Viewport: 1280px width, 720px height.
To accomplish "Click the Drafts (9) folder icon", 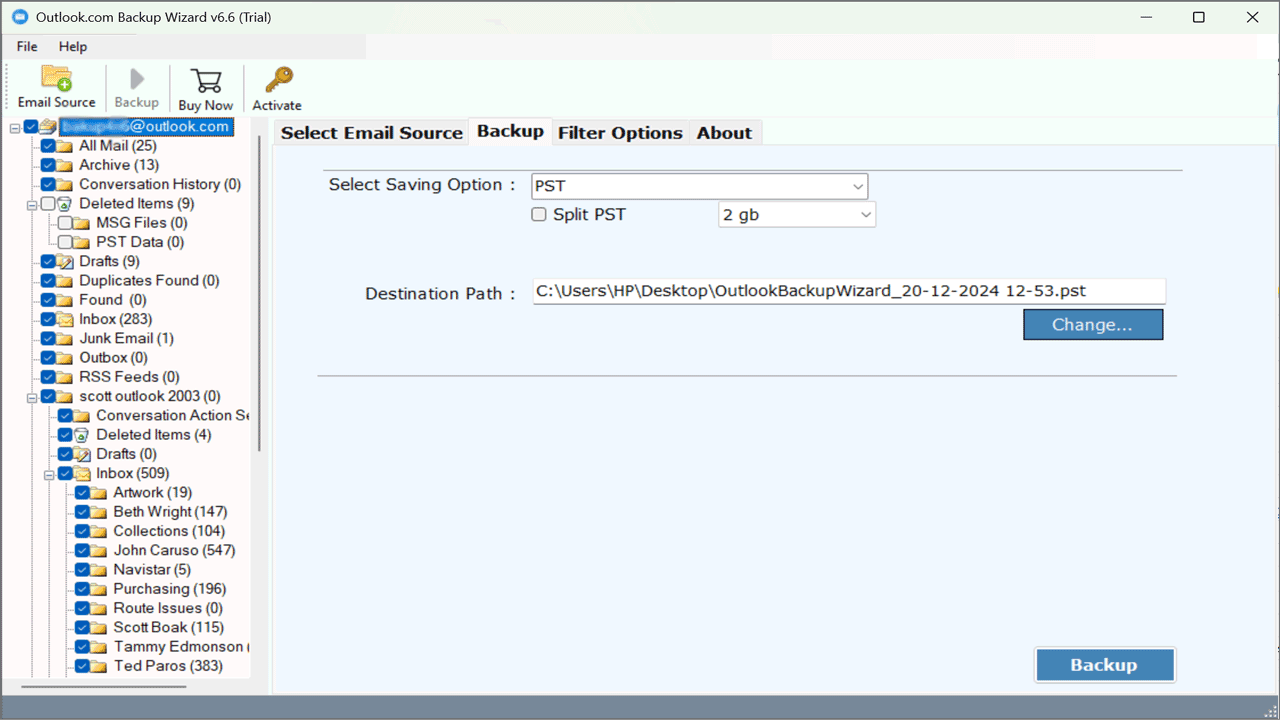I will 64,262.
